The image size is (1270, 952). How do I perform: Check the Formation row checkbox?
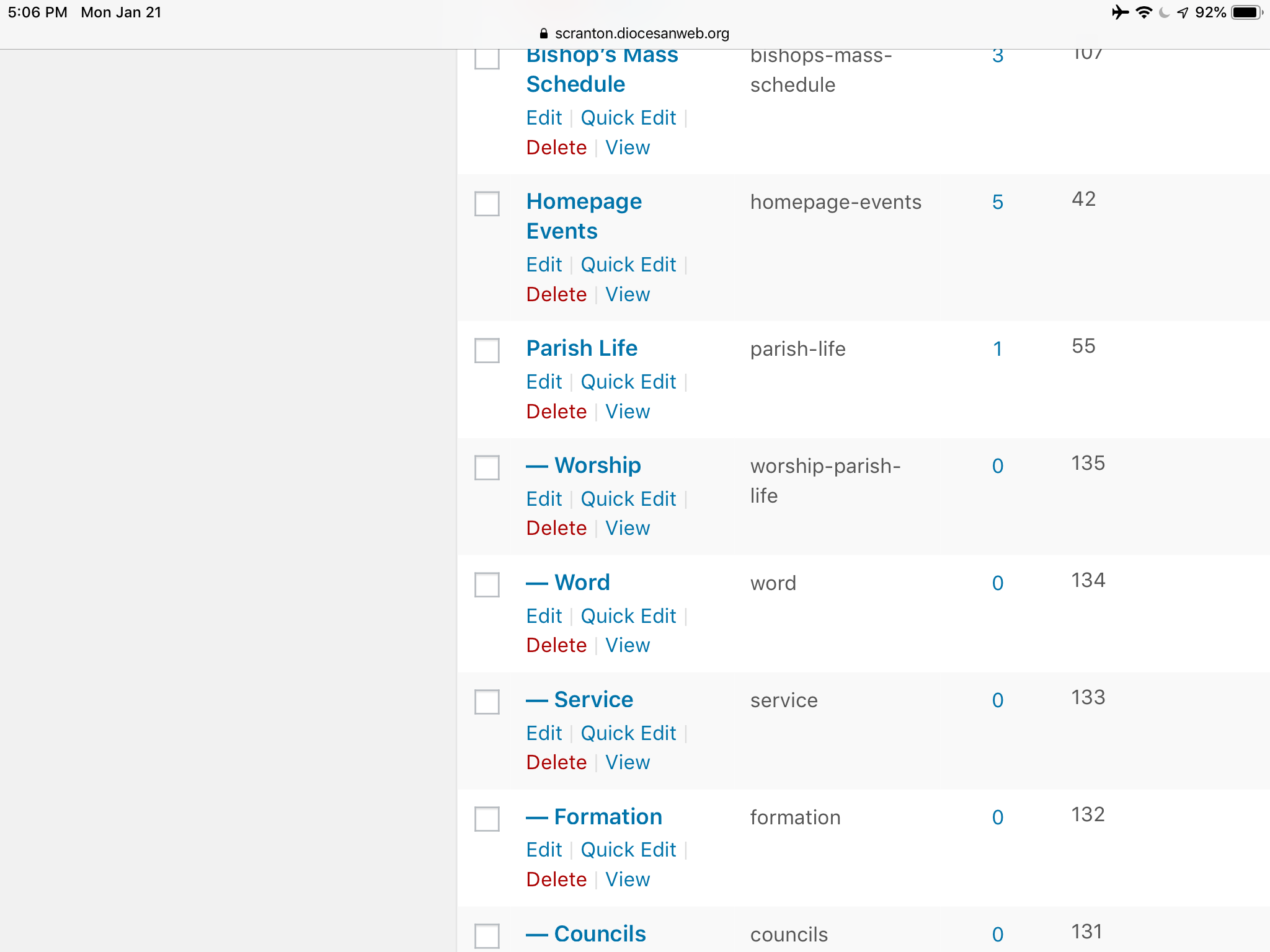pos(487,819)
